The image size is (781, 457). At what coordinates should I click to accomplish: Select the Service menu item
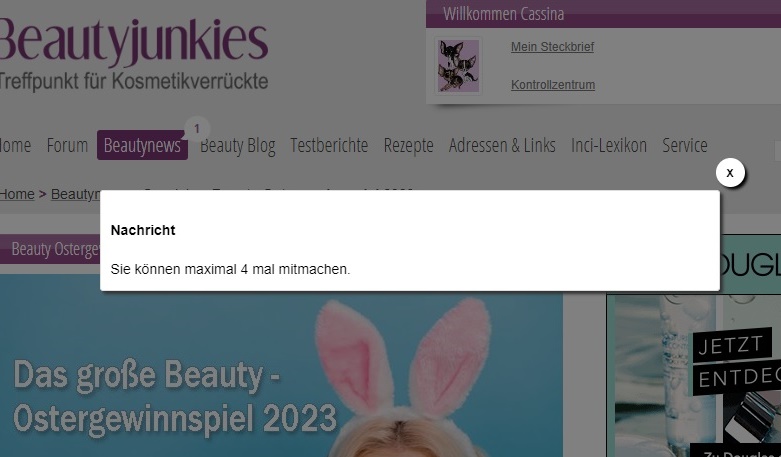pyautogui.click(x=685, y=145)
